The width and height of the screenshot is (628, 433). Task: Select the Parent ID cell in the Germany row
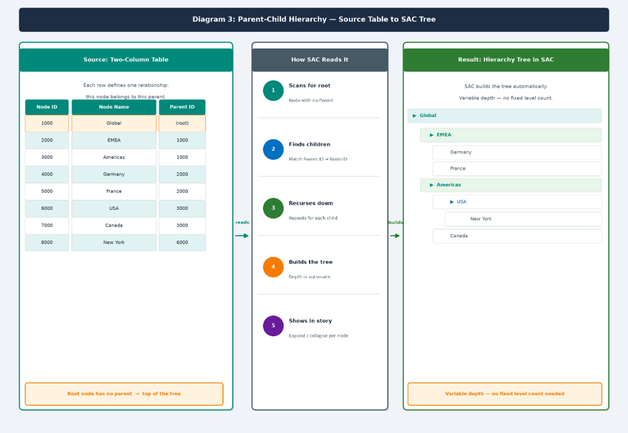pyautogui.click(x=182, y=175)
